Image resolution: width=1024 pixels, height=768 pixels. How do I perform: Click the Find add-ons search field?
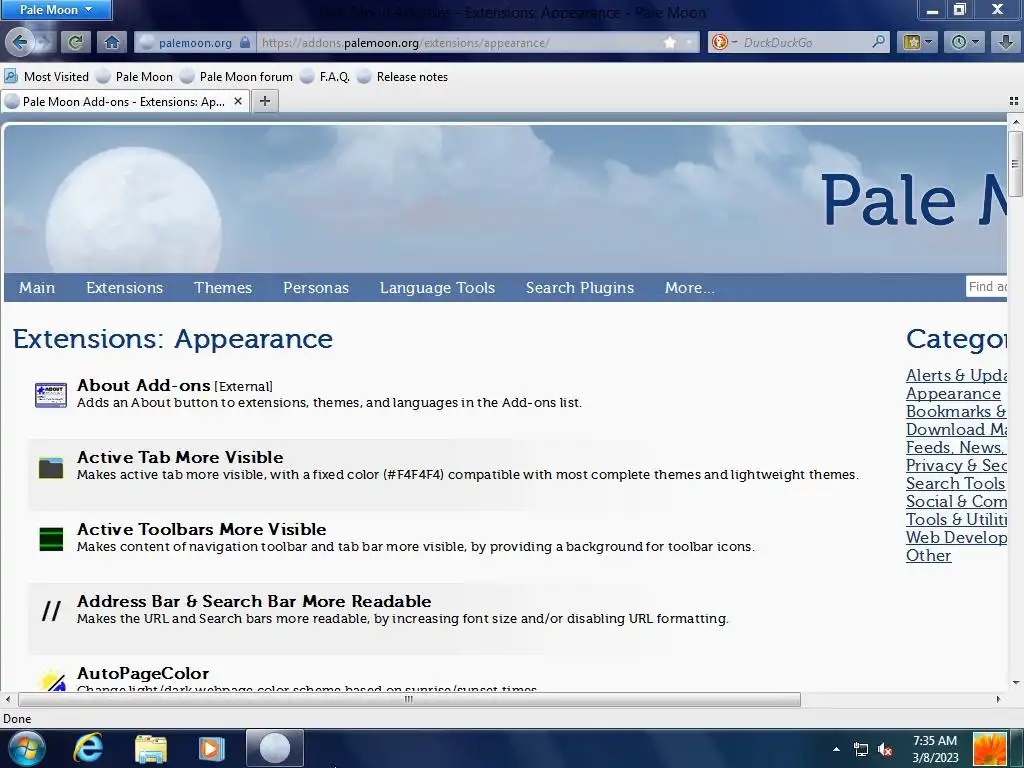tap(987, 286)
